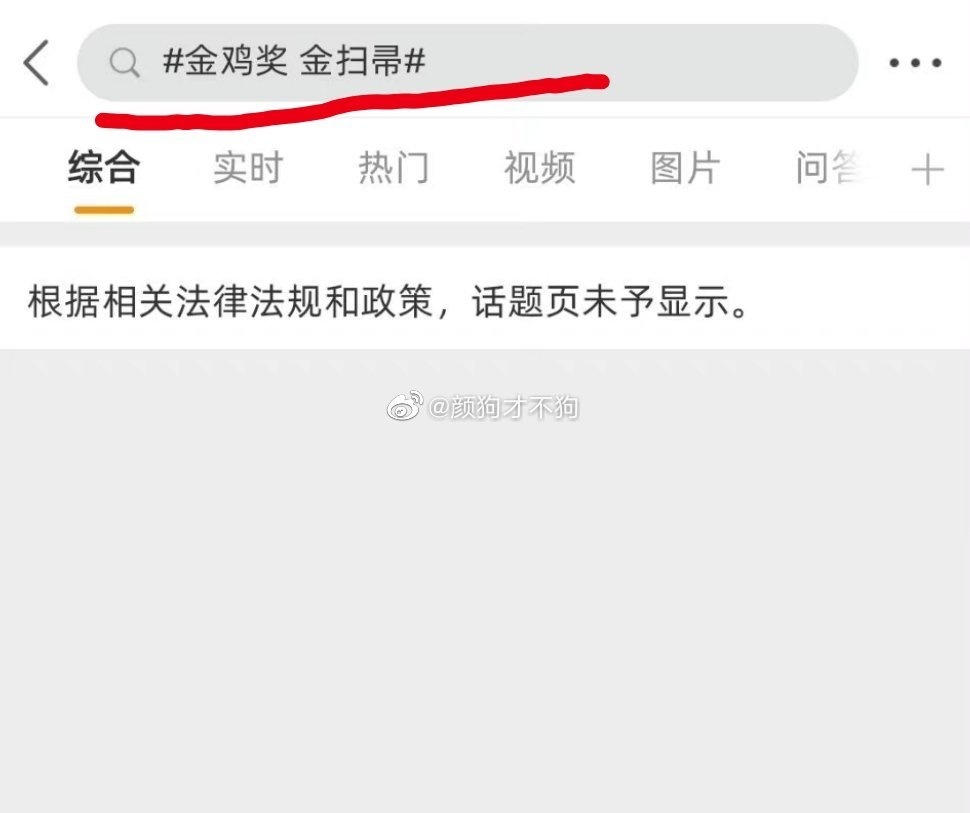This screenshot has height=813, width=970.
Task: Tap the magnifying glass search icon
Action: tap(124, 62)
